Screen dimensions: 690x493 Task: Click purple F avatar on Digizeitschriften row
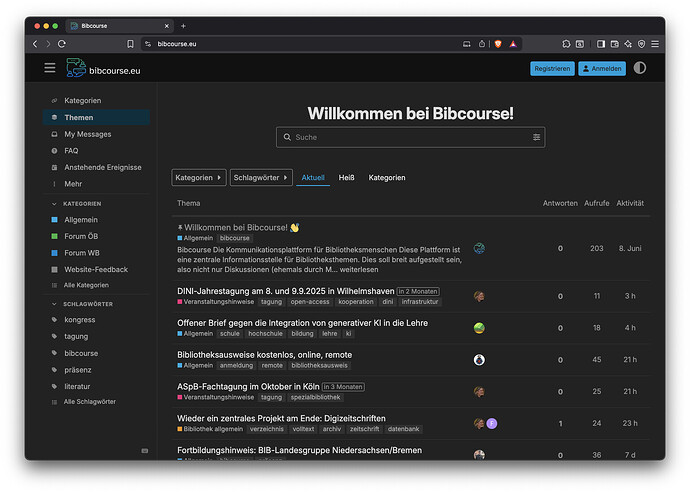point(492,423)
